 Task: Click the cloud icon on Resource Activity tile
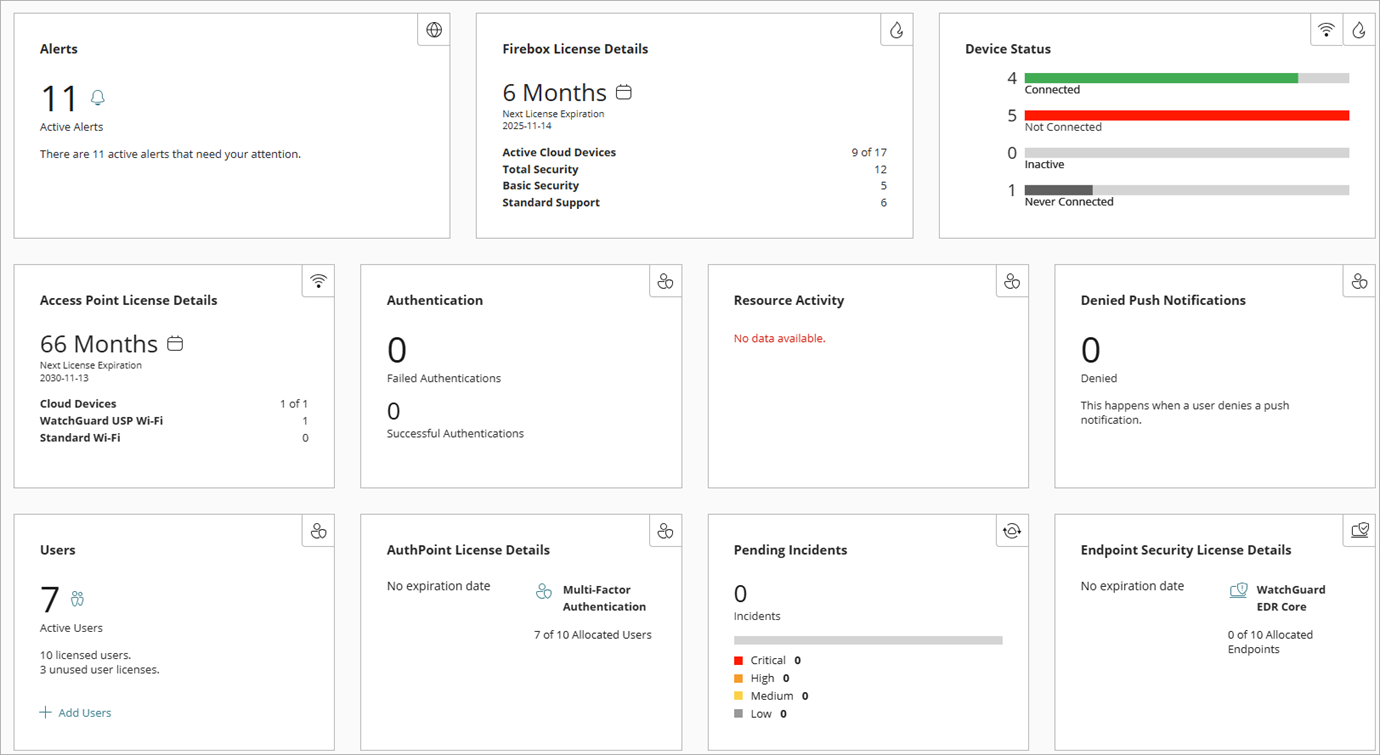[x=1011, y=281]
